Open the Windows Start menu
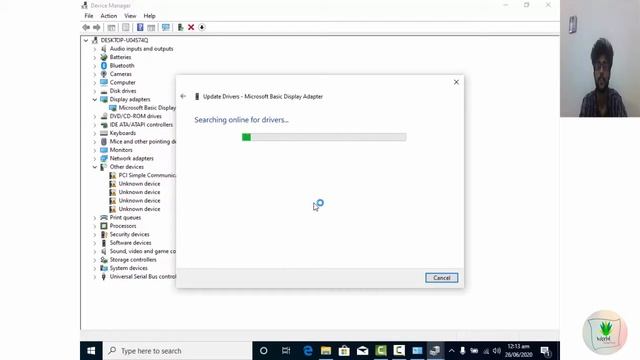 (x=91, y=351)
